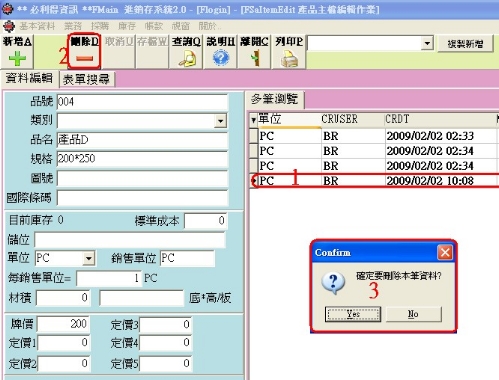Click the 牌價 field showing 200
Image resolution: width=499 pixels, height=380 pixels.
(63, 324)
